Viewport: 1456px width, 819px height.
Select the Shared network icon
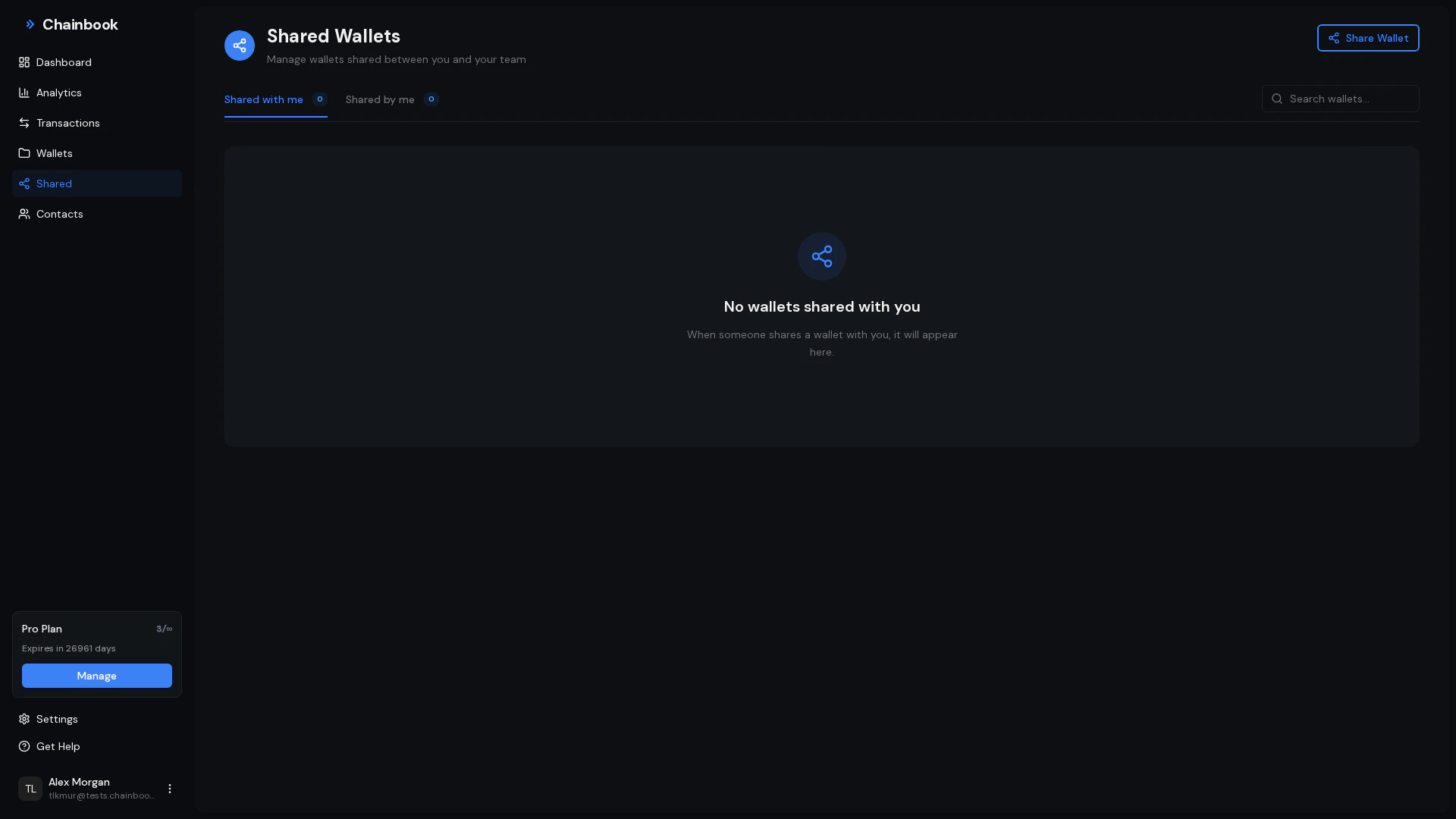point(24,184)
